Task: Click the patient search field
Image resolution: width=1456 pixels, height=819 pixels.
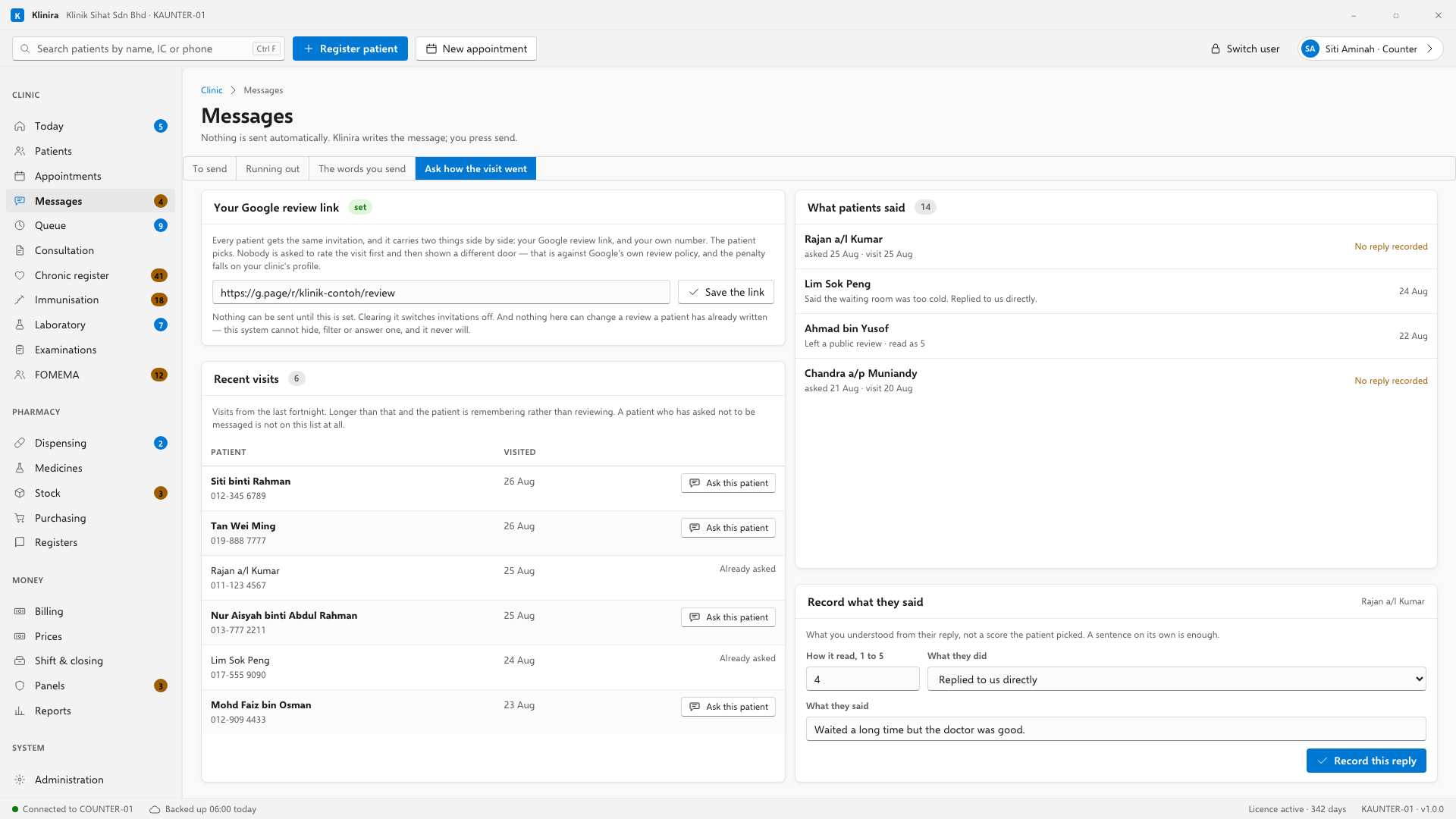Action: pos(149,49)
